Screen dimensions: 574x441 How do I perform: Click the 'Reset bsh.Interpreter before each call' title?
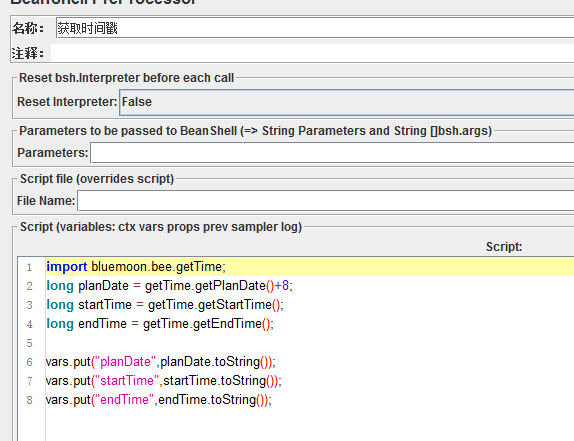coord(126,78)
